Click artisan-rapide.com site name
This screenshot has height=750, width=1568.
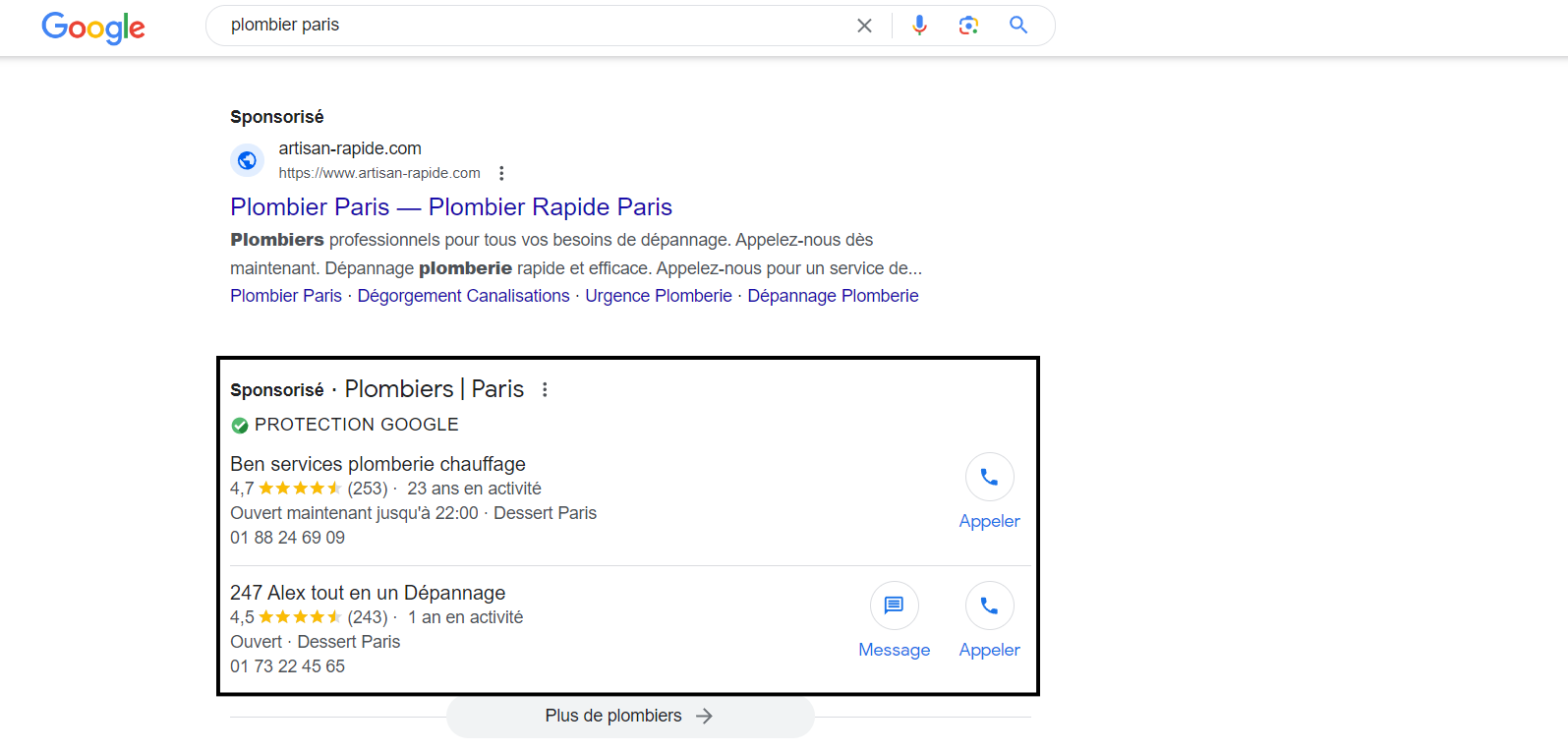click(x=350, y=148)
